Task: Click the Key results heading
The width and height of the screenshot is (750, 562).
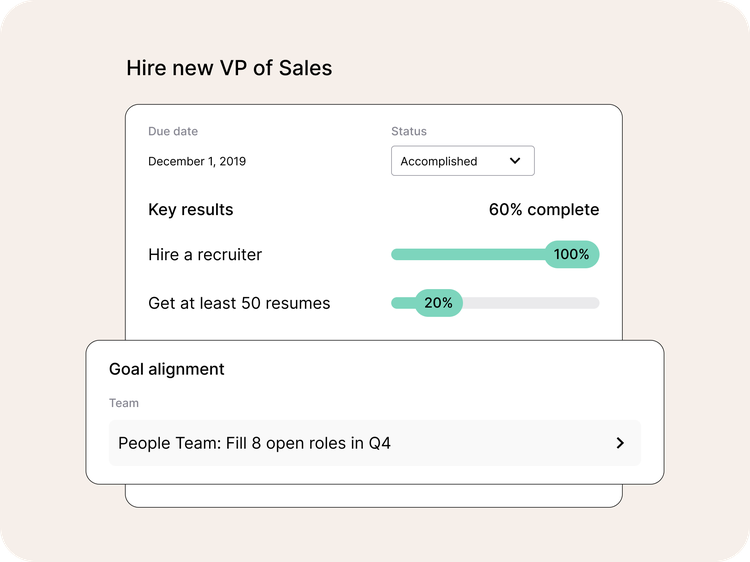Action: click(x=191, y=209)
